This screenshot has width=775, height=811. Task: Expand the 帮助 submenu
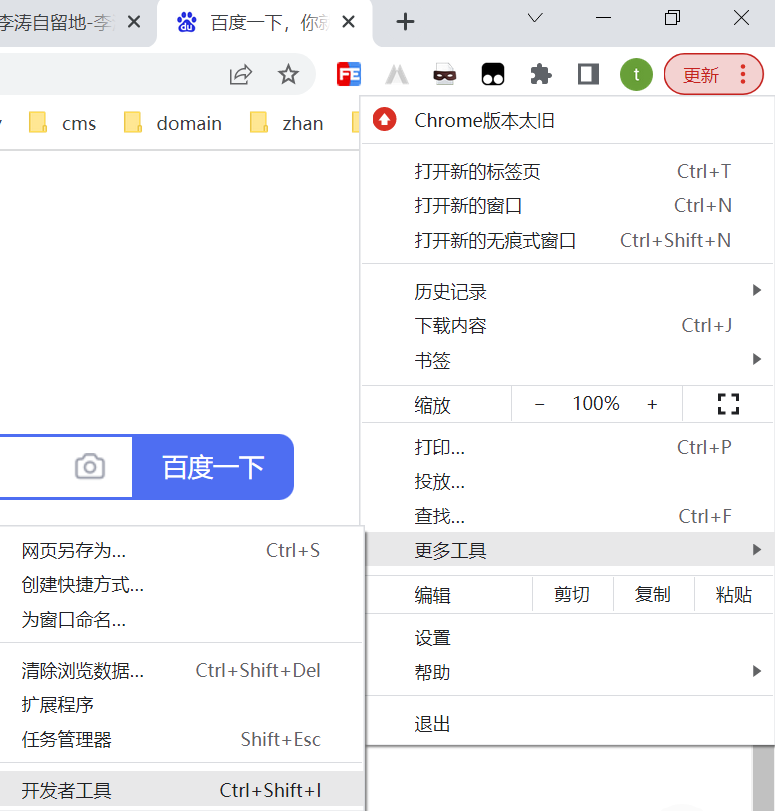click(x=569, y=672)
